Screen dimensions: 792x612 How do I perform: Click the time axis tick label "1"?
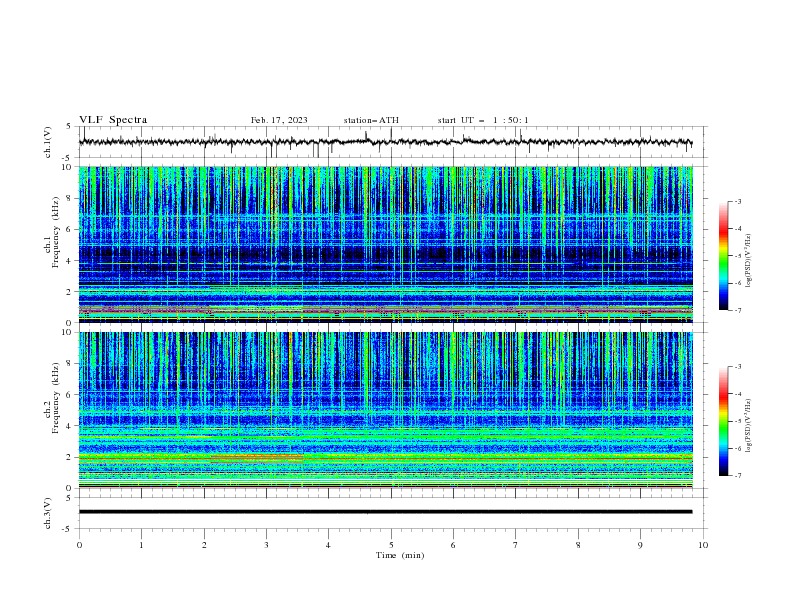pyautogui.click(x=141, y=545)
